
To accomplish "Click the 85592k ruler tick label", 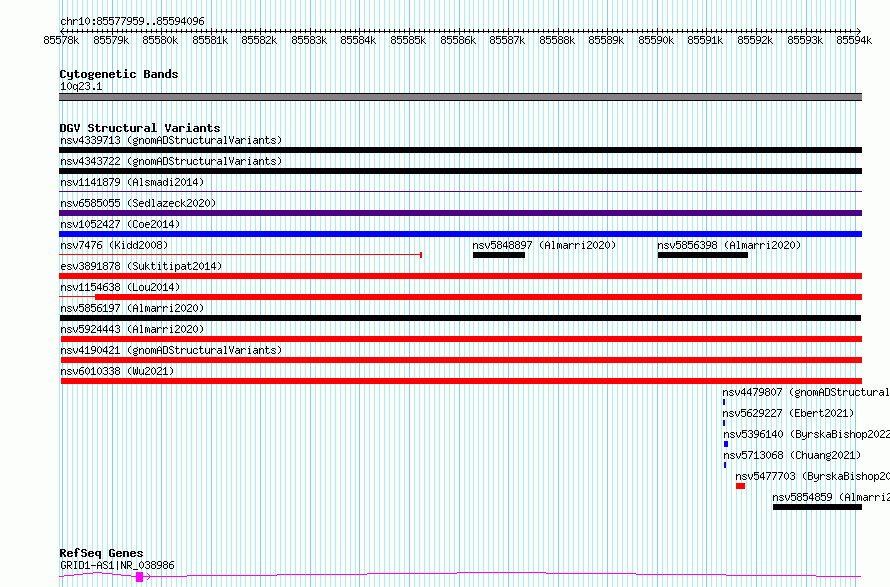I will coord(755,40).
